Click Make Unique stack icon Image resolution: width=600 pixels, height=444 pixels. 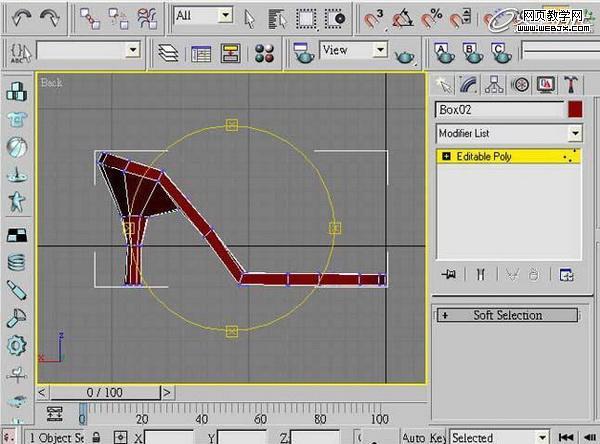tap(512, 274)
